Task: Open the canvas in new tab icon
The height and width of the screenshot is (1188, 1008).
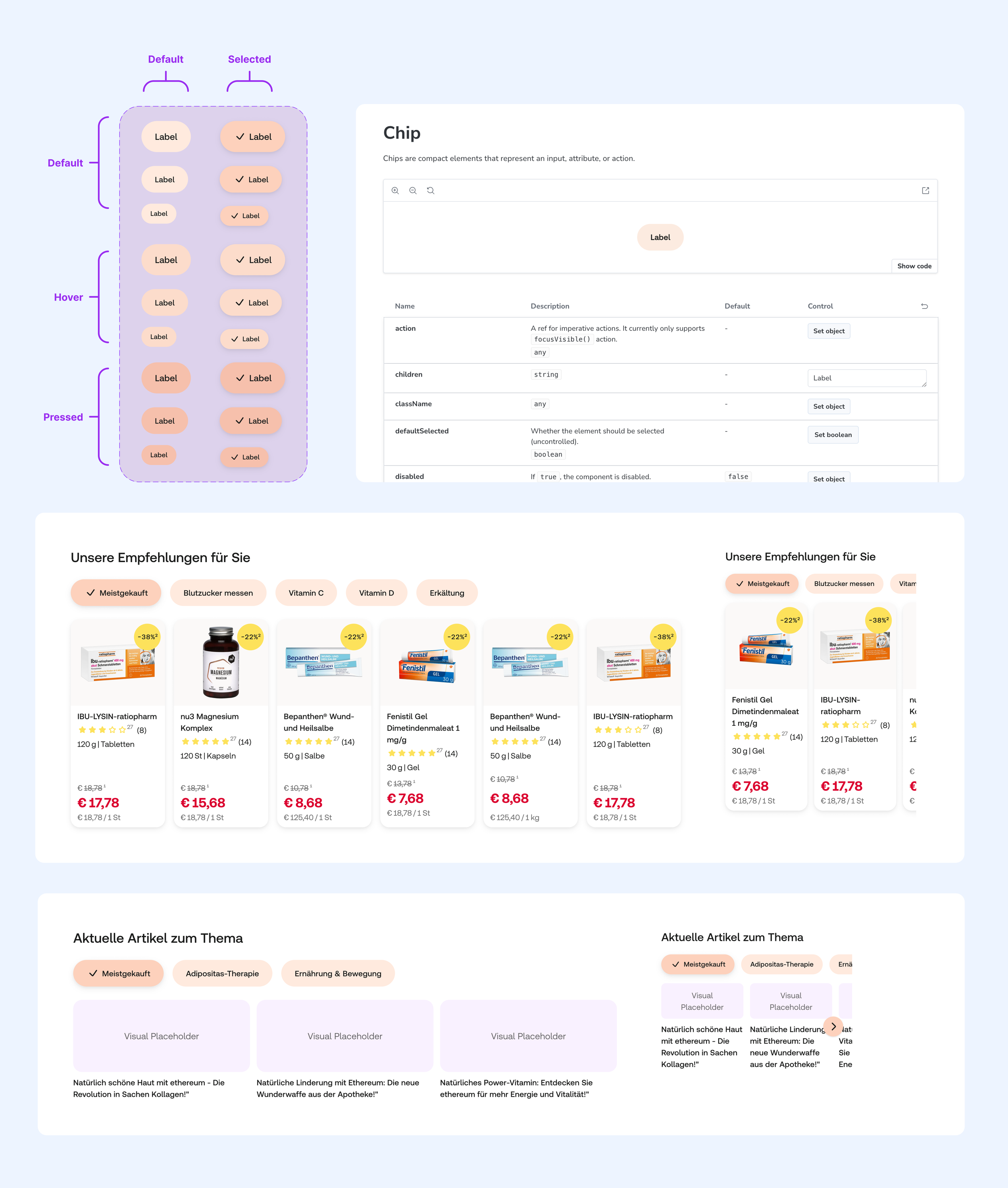Action: (x=925, y=190)
